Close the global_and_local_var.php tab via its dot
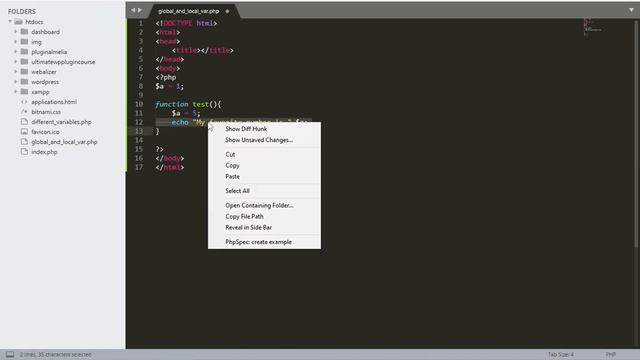This screenshot has height=360, width=640. coord(227,11)
